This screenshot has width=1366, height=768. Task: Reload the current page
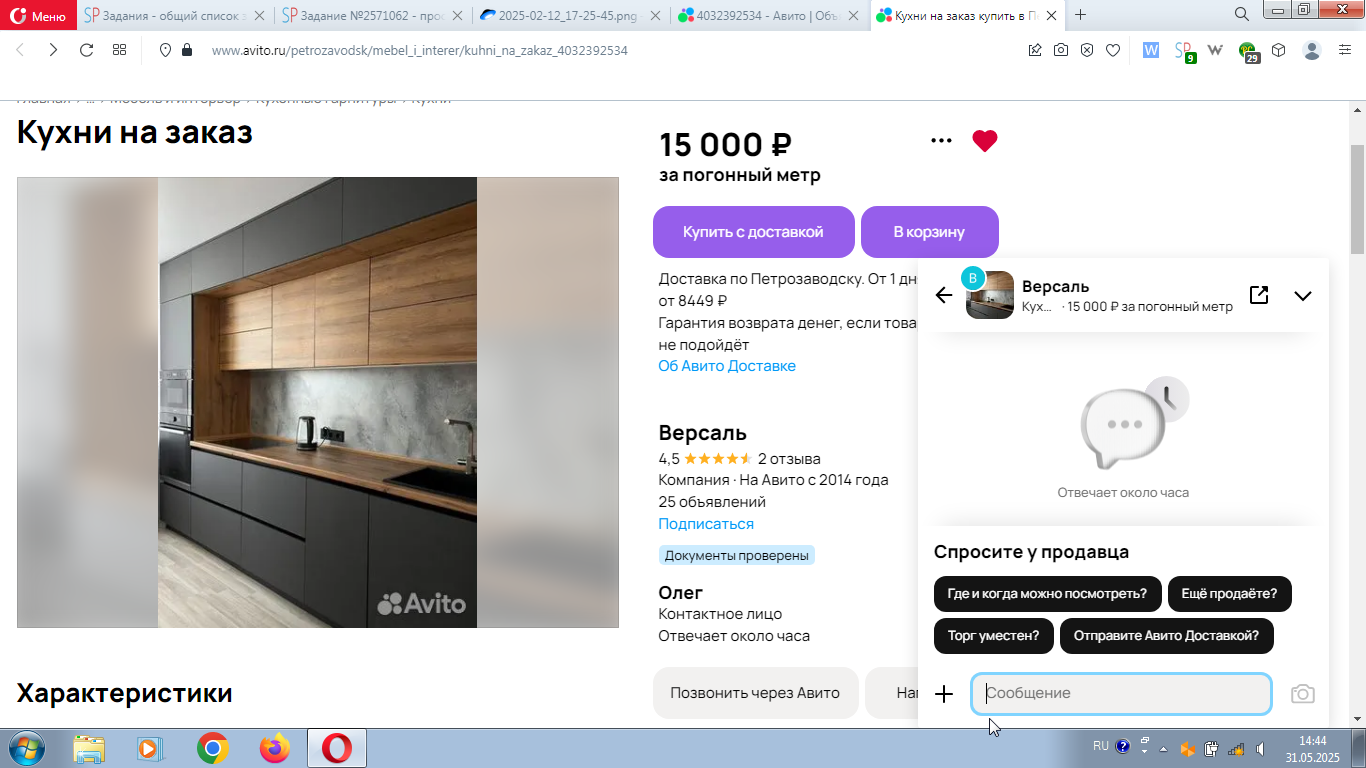click(86, 50)
